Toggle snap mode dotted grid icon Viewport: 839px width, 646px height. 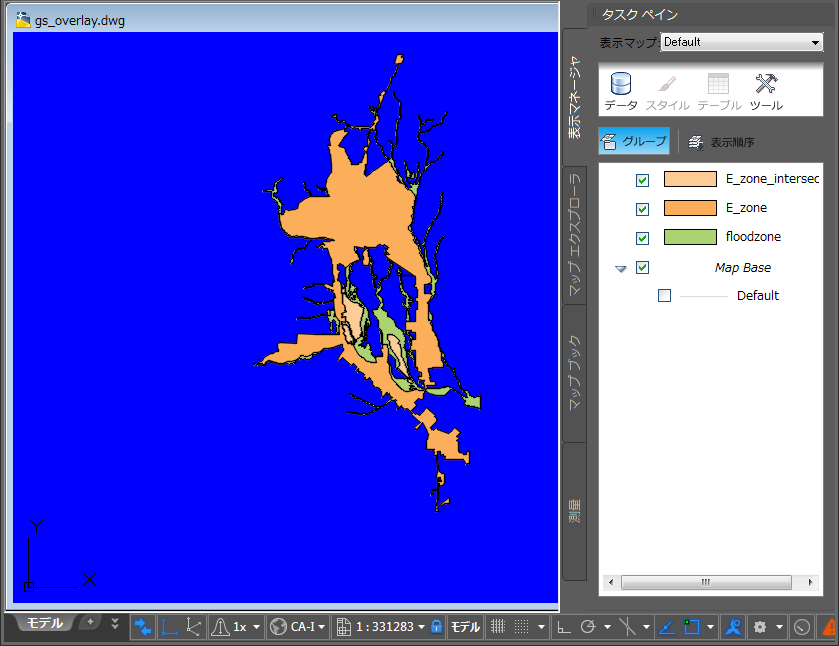(522, 627)
